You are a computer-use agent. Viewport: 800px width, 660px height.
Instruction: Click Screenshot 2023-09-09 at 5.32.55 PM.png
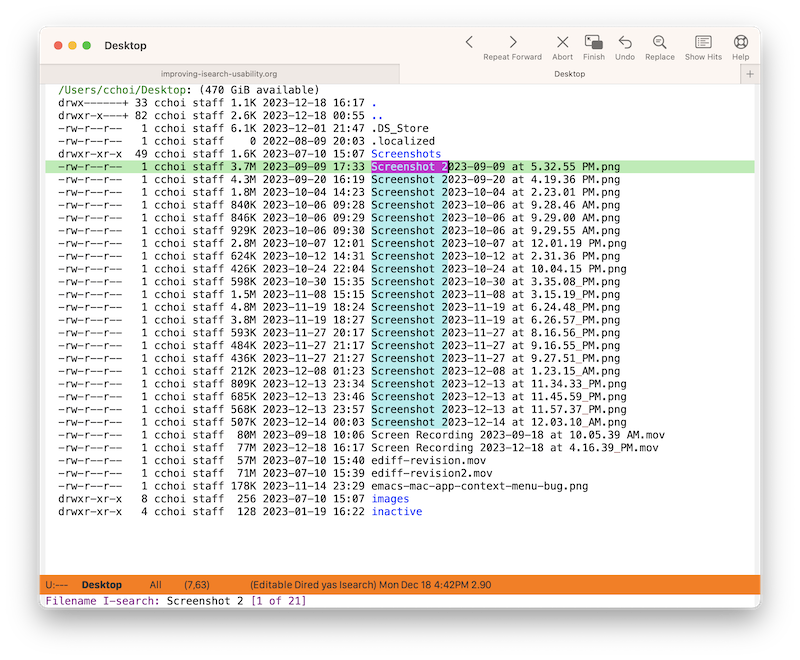(x=495, y=167)
